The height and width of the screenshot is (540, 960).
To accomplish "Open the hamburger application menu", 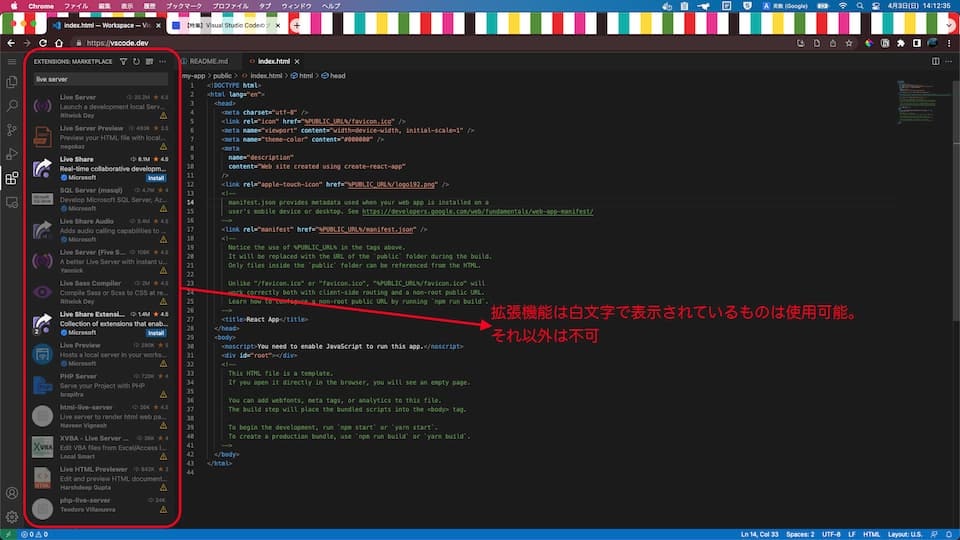I will point(12,62).
